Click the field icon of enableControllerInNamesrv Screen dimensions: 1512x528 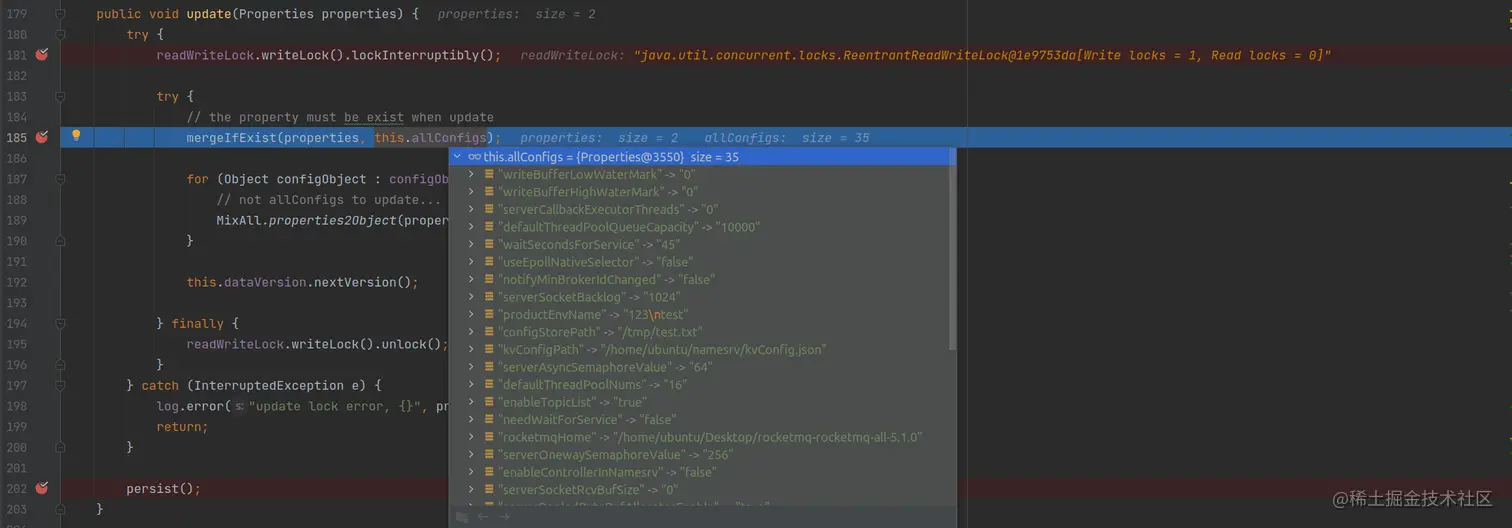coord(490,472)
